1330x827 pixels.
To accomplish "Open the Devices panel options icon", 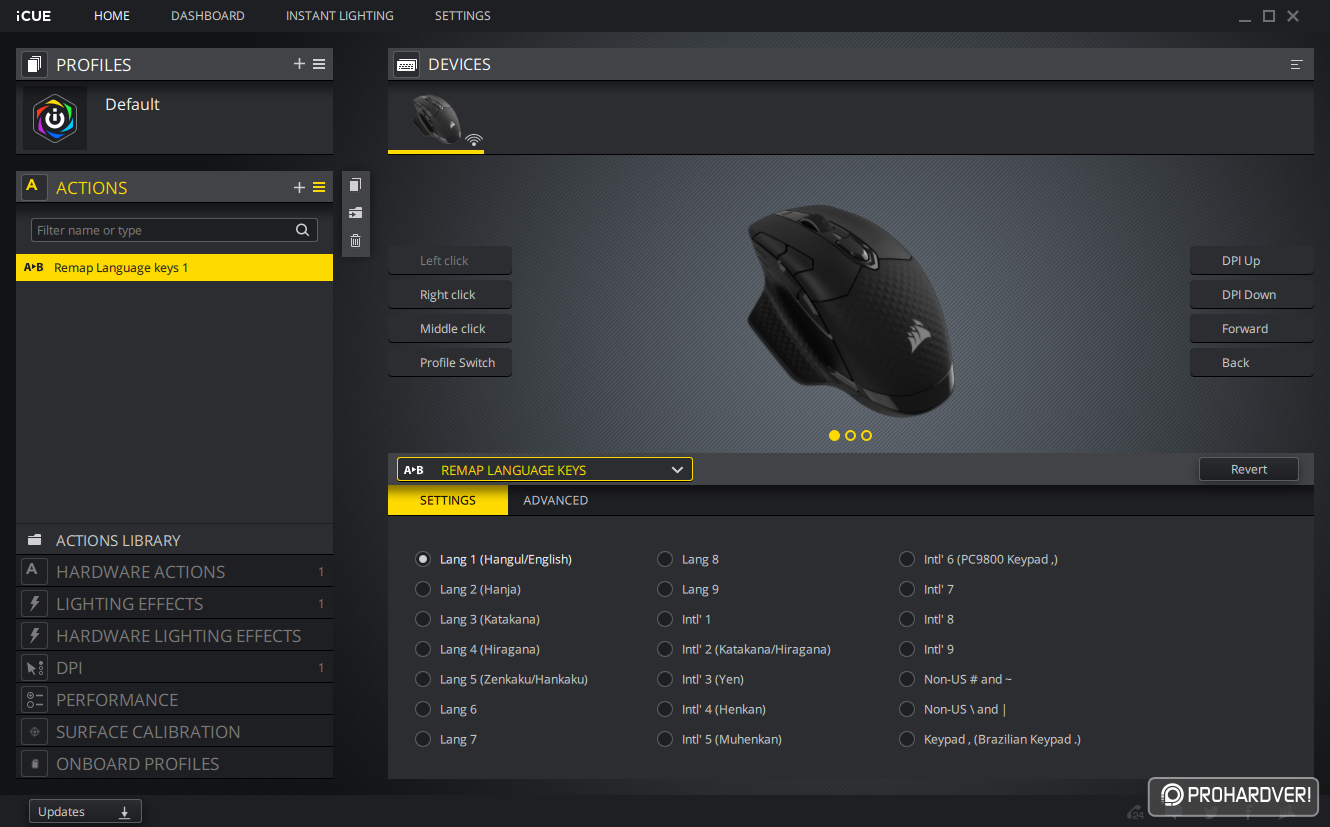I will 1297,64.
